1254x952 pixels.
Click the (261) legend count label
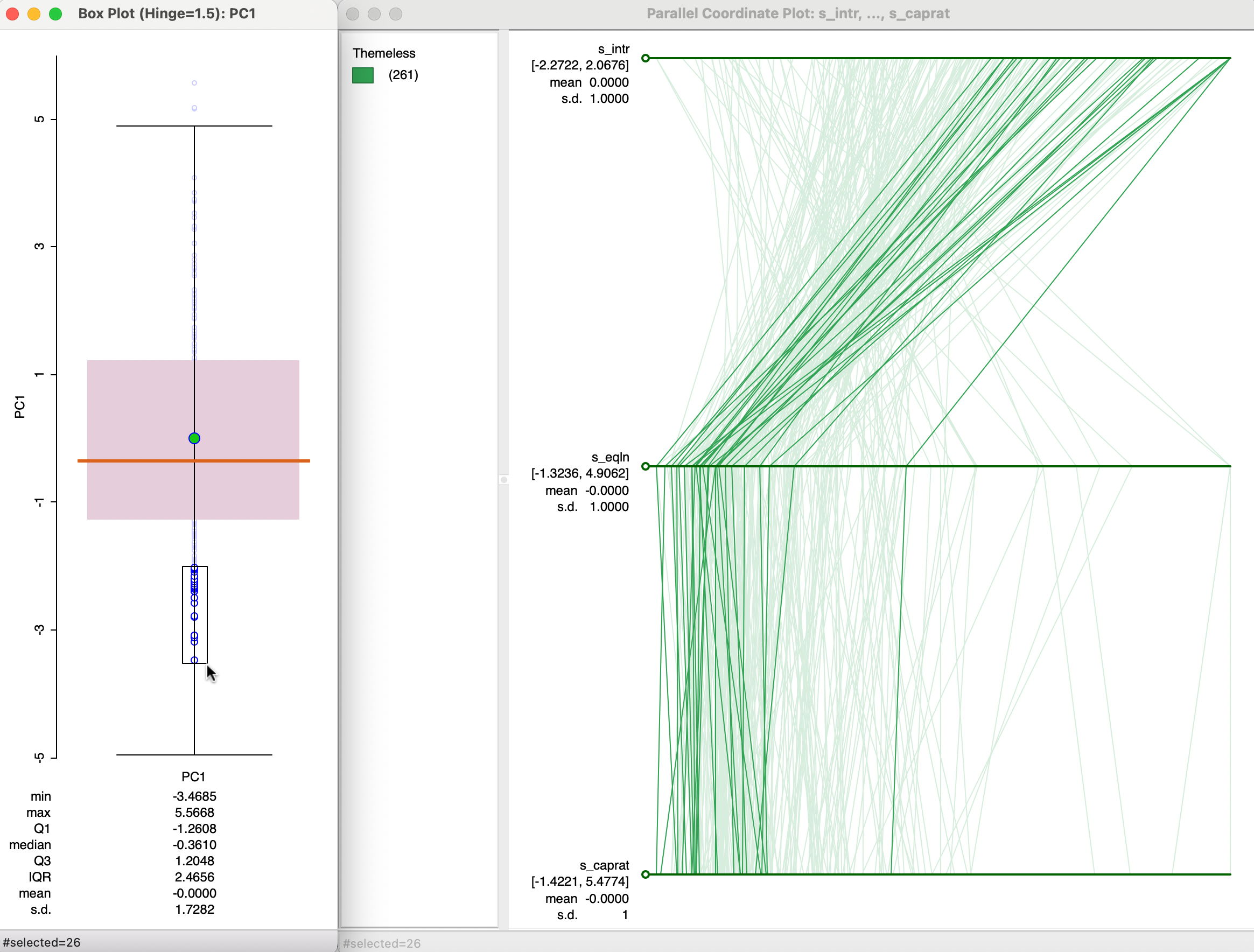point(403,75)
